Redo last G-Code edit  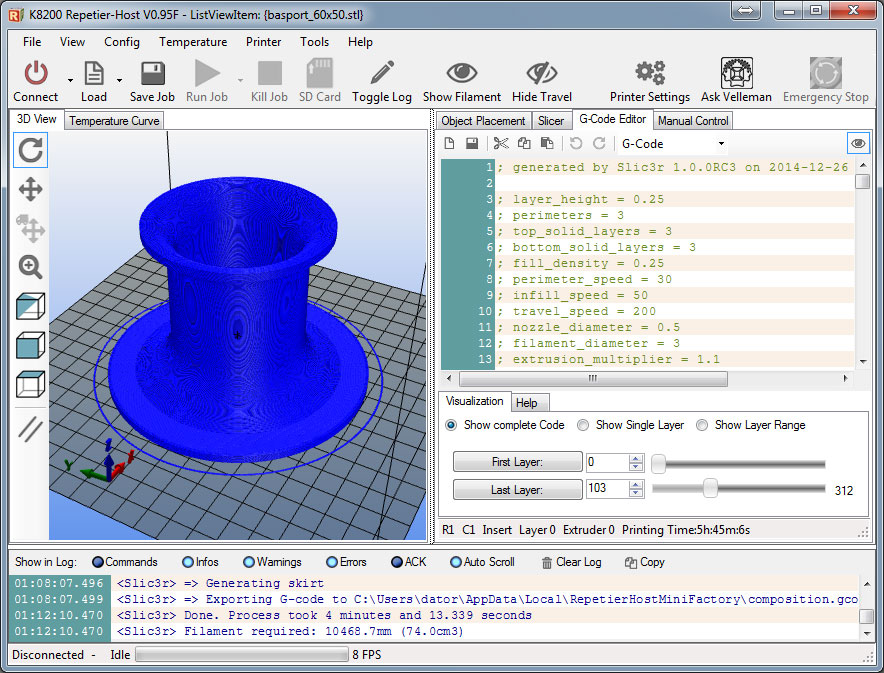(599, 144)
